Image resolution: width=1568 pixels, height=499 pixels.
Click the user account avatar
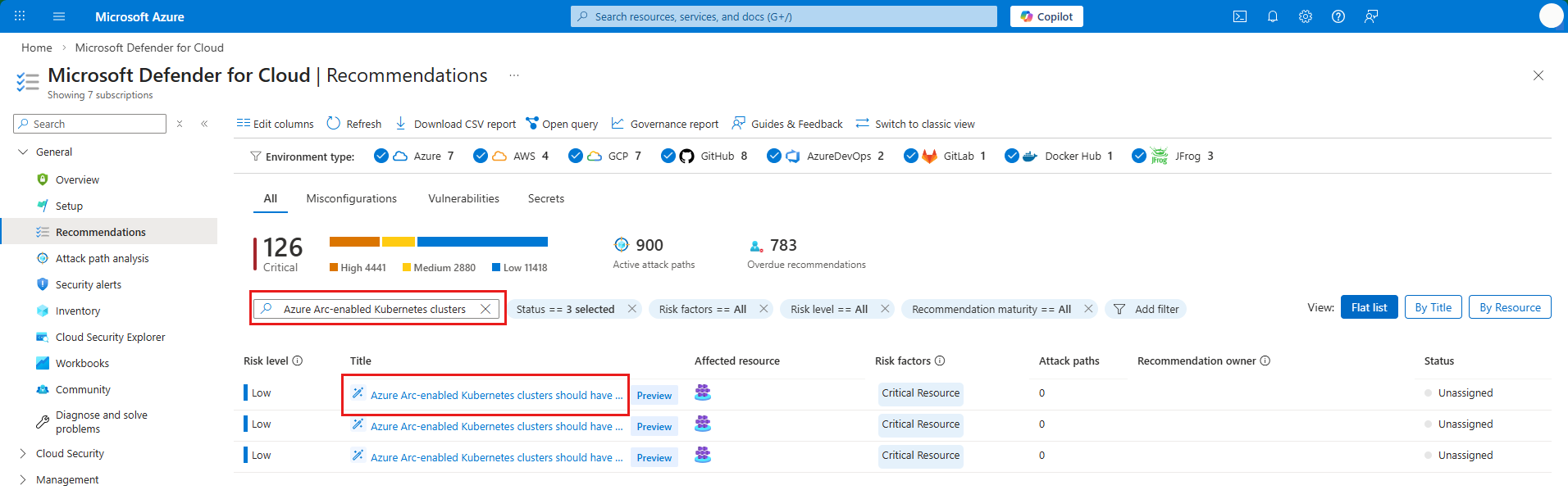pyautogui.click(x=1551, y=16)
